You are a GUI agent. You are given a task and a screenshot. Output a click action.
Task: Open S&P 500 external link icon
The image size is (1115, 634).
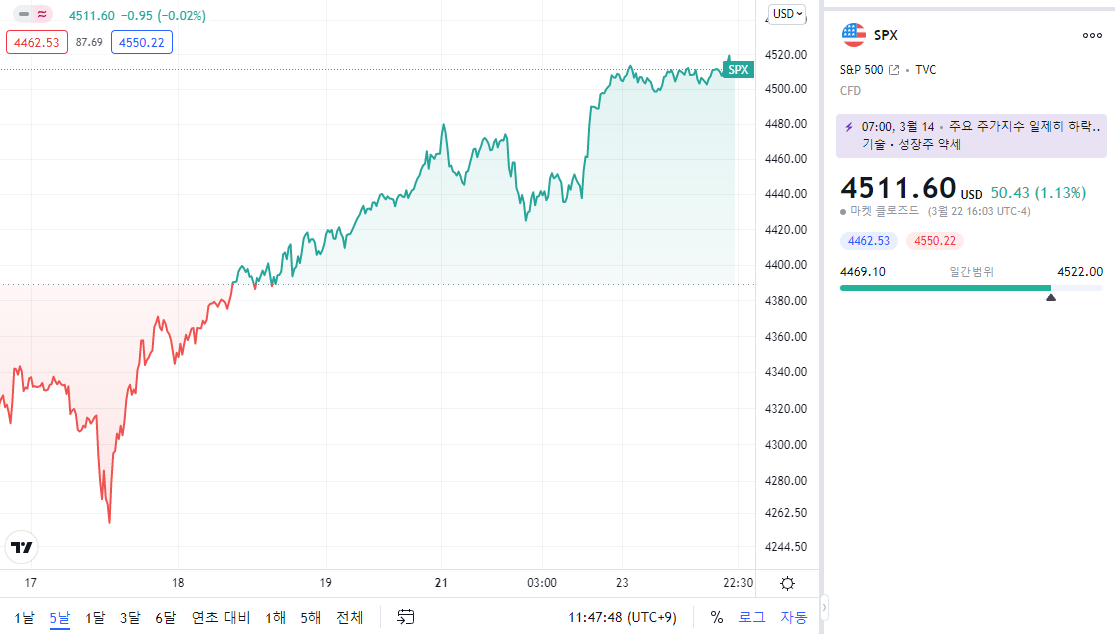(894, 70)
